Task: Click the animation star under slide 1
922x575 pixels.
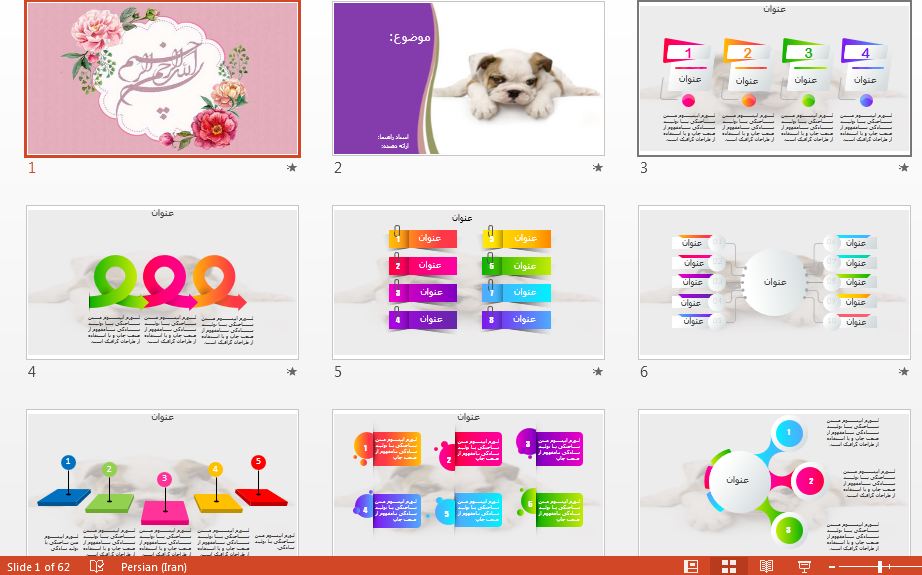Action: tap(292, 168)
